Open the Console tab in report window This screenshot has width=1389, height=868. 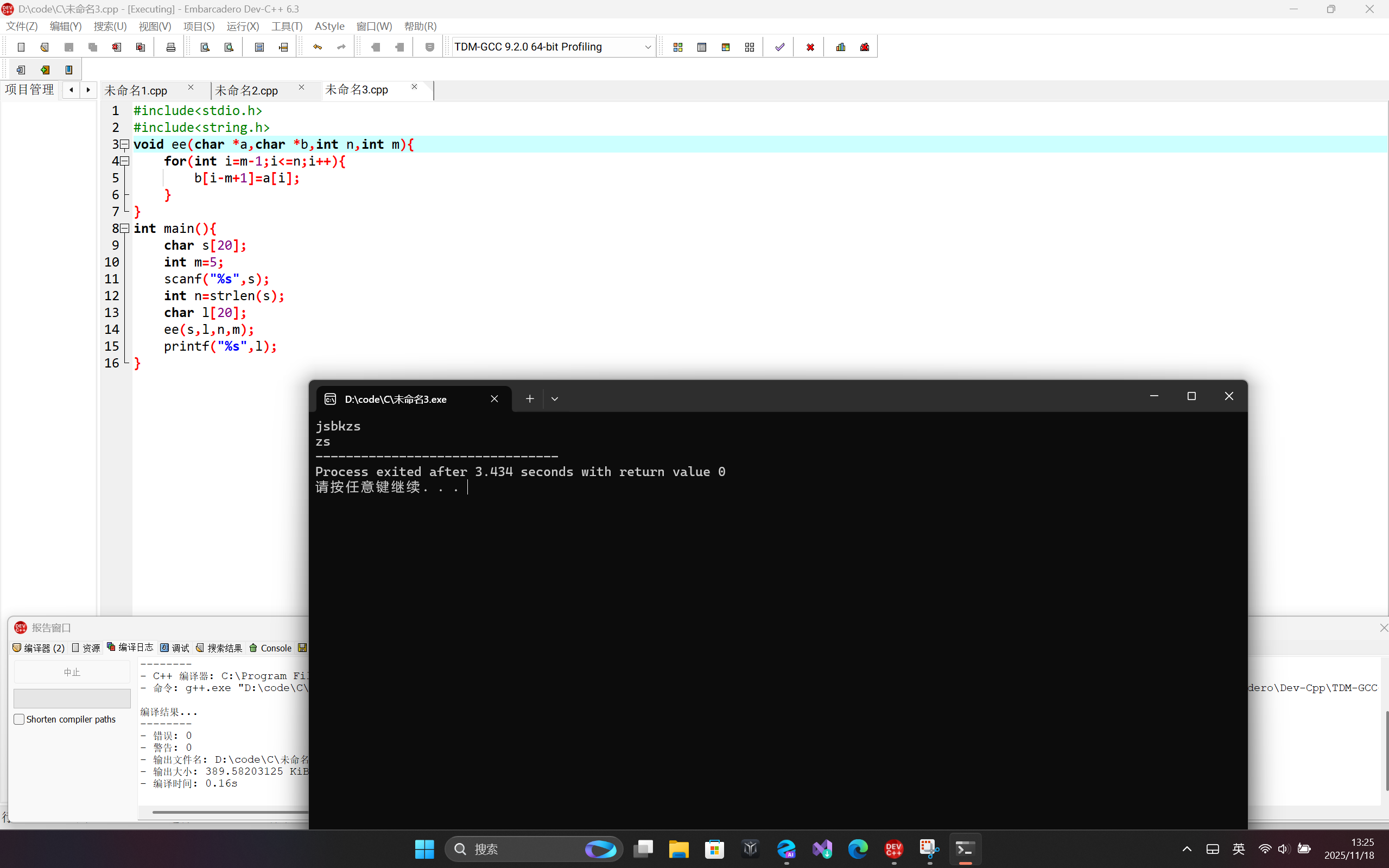point(270,648)
